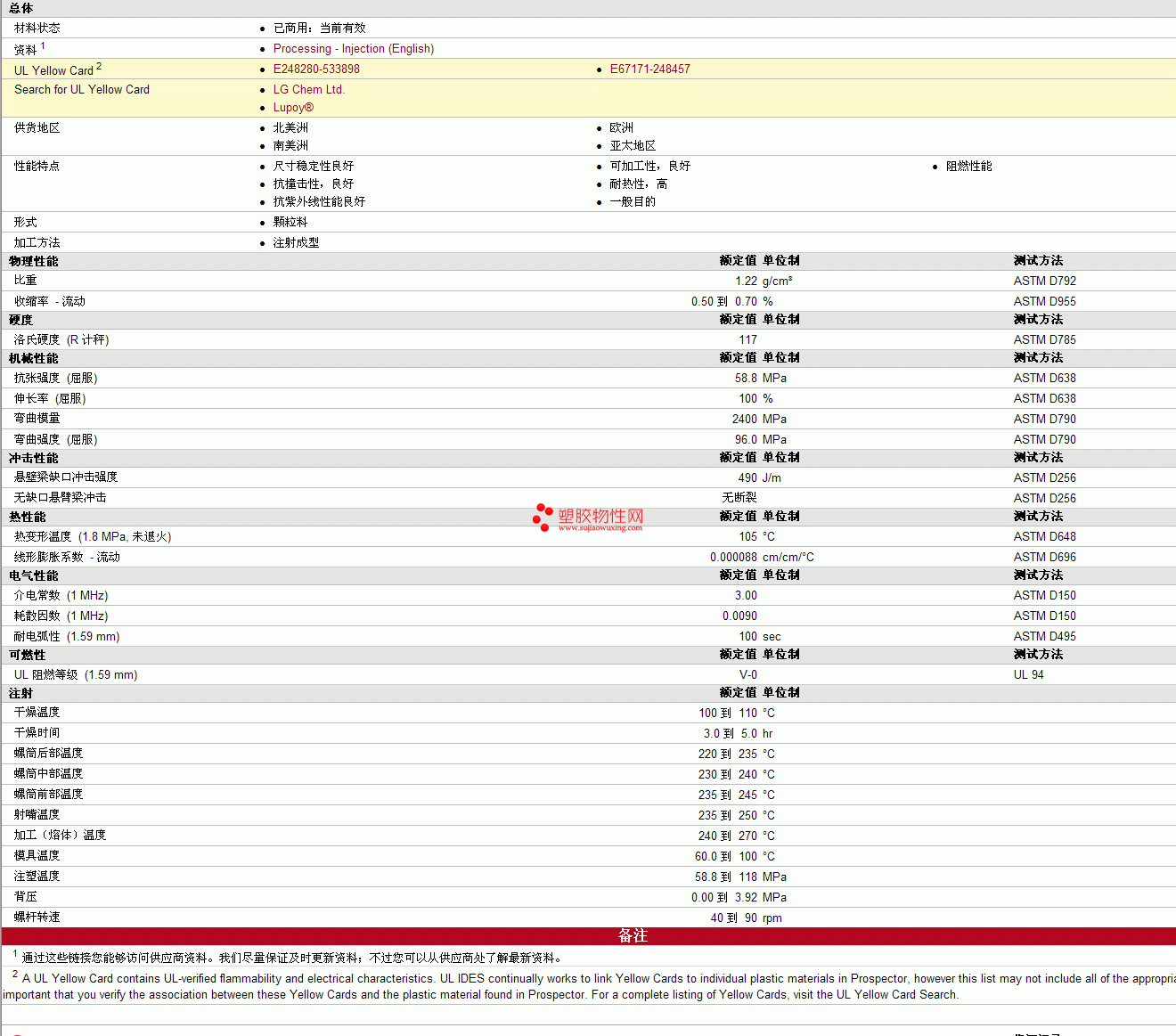Click the 物理性能 section header
Image resolution: width=1176 pixels, height=1036 pixels.
(x=34, y=262)
